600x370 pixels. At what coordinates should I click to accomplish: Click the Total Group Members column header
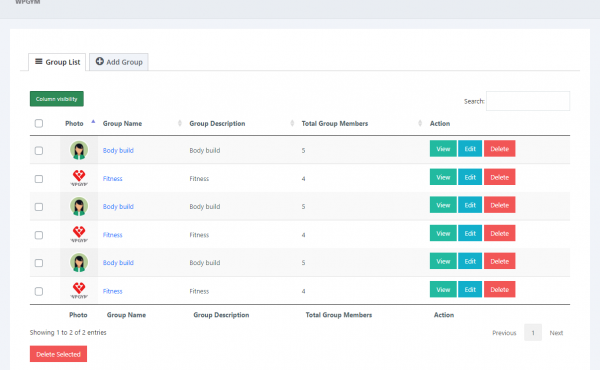click(x=334, y=124)
